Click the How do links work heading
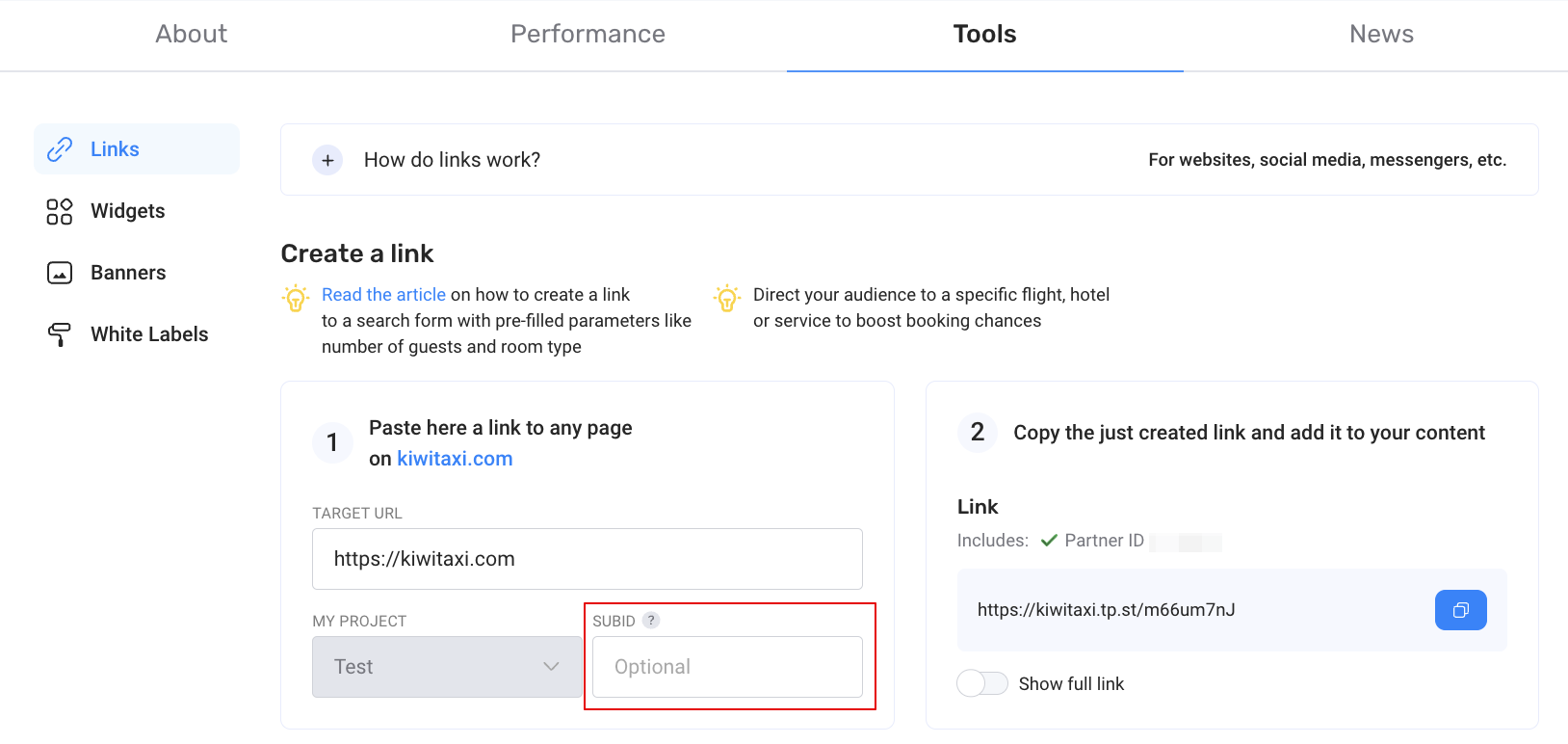The image size is (1568, 744). point(452,160)
